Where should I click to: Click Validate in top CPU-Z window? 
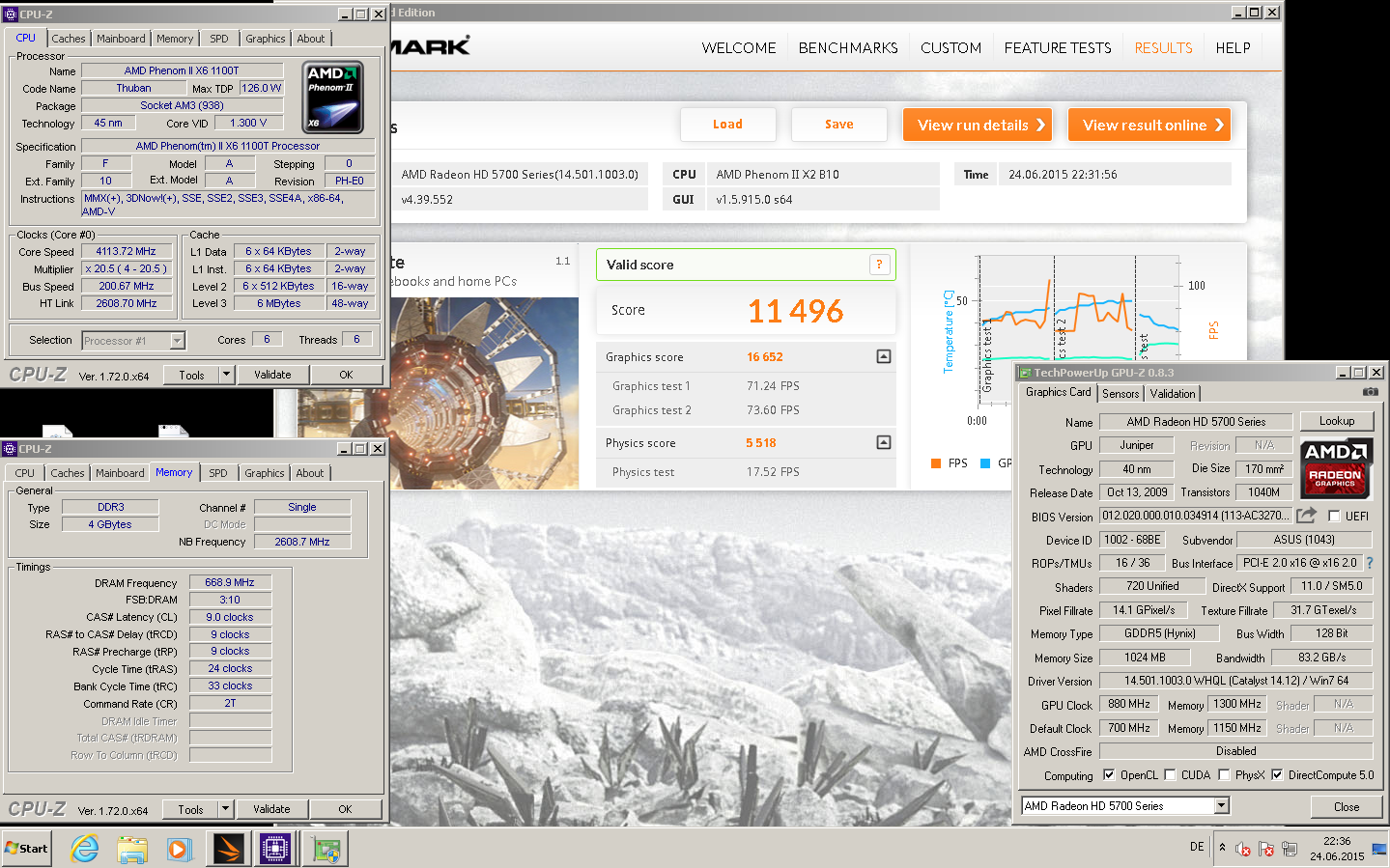272,375
